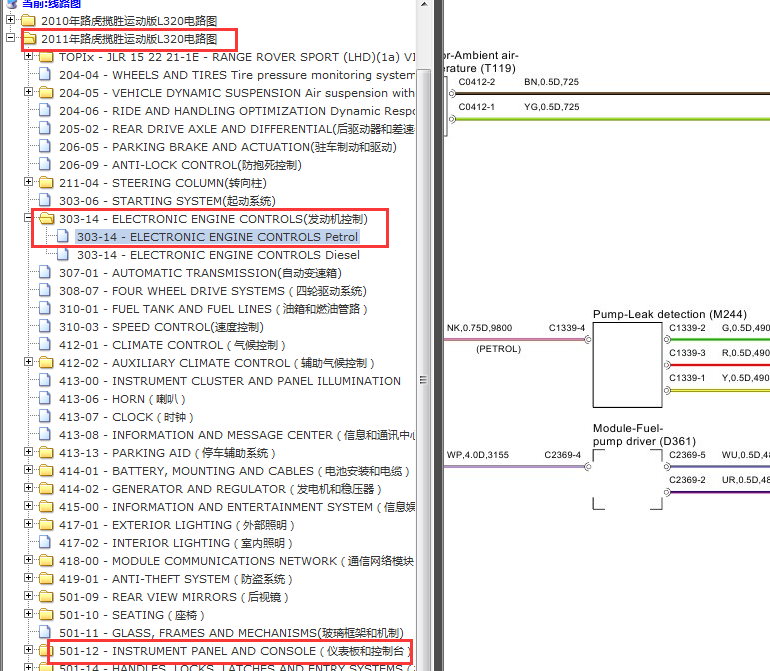The width and height of the screenshot is (770, 671).
Task: Click the Module-Fuel-pump driver (D361) component
Action: click(627, 479)
